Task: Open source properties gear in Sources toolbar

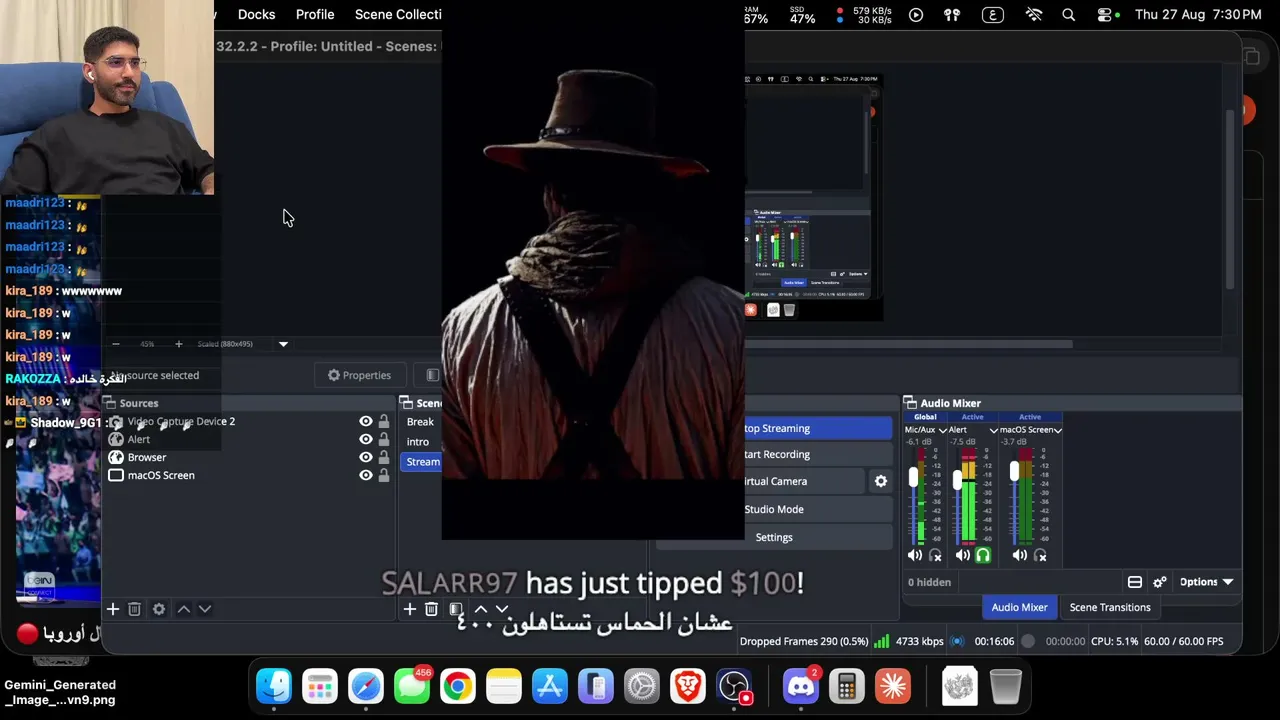Action: (159, 609)
